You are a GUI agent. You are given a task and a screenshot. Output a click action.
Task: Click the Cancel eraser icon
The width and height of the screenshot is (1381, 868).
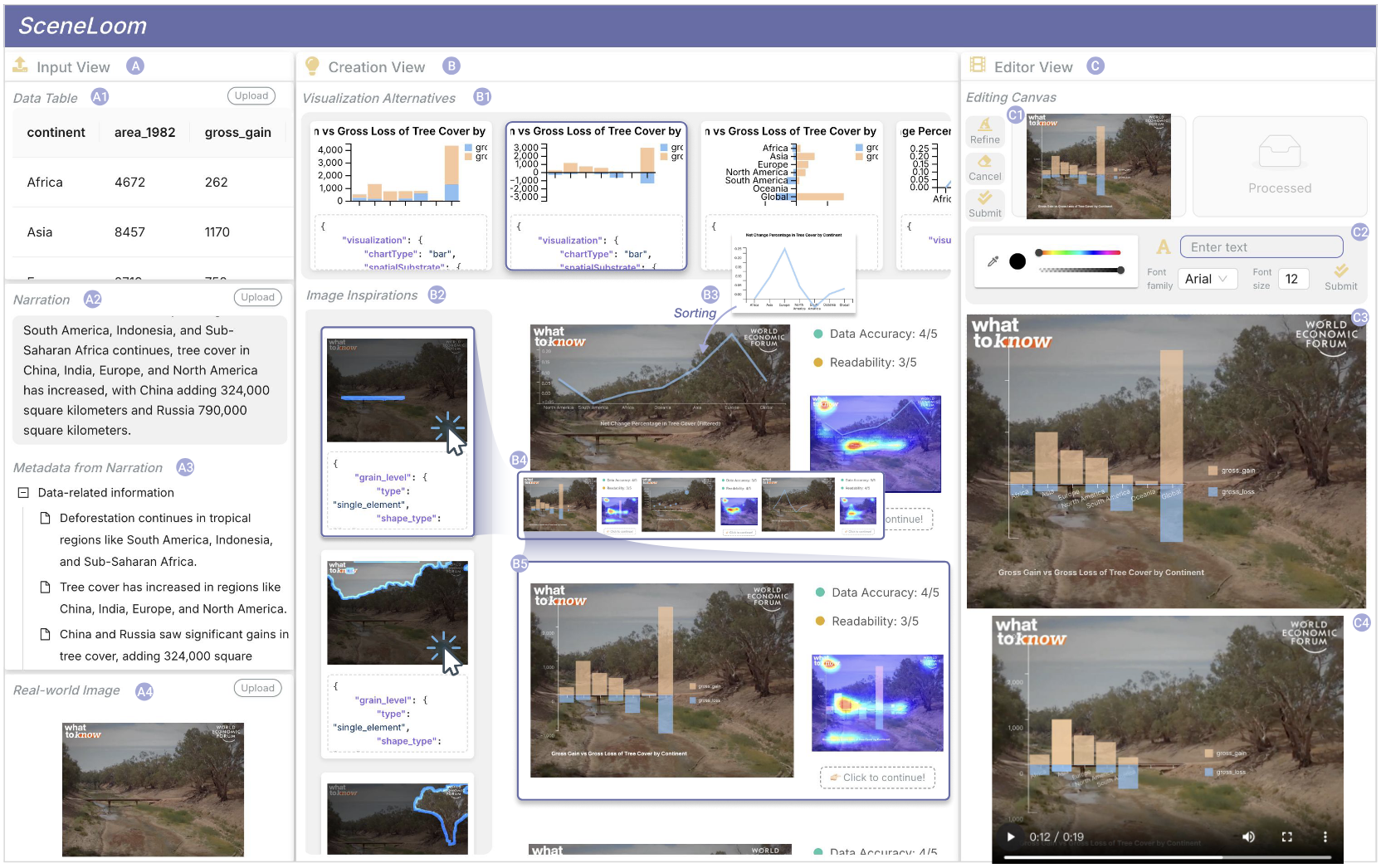pos(984,163)
